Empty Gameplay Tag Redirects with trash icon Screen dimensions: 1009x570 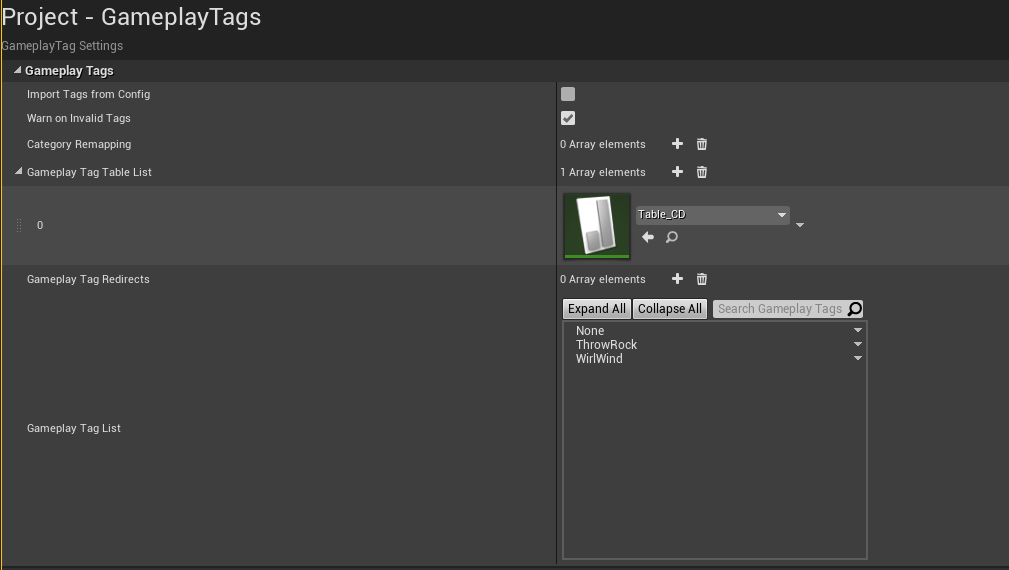tap(702, 279)
